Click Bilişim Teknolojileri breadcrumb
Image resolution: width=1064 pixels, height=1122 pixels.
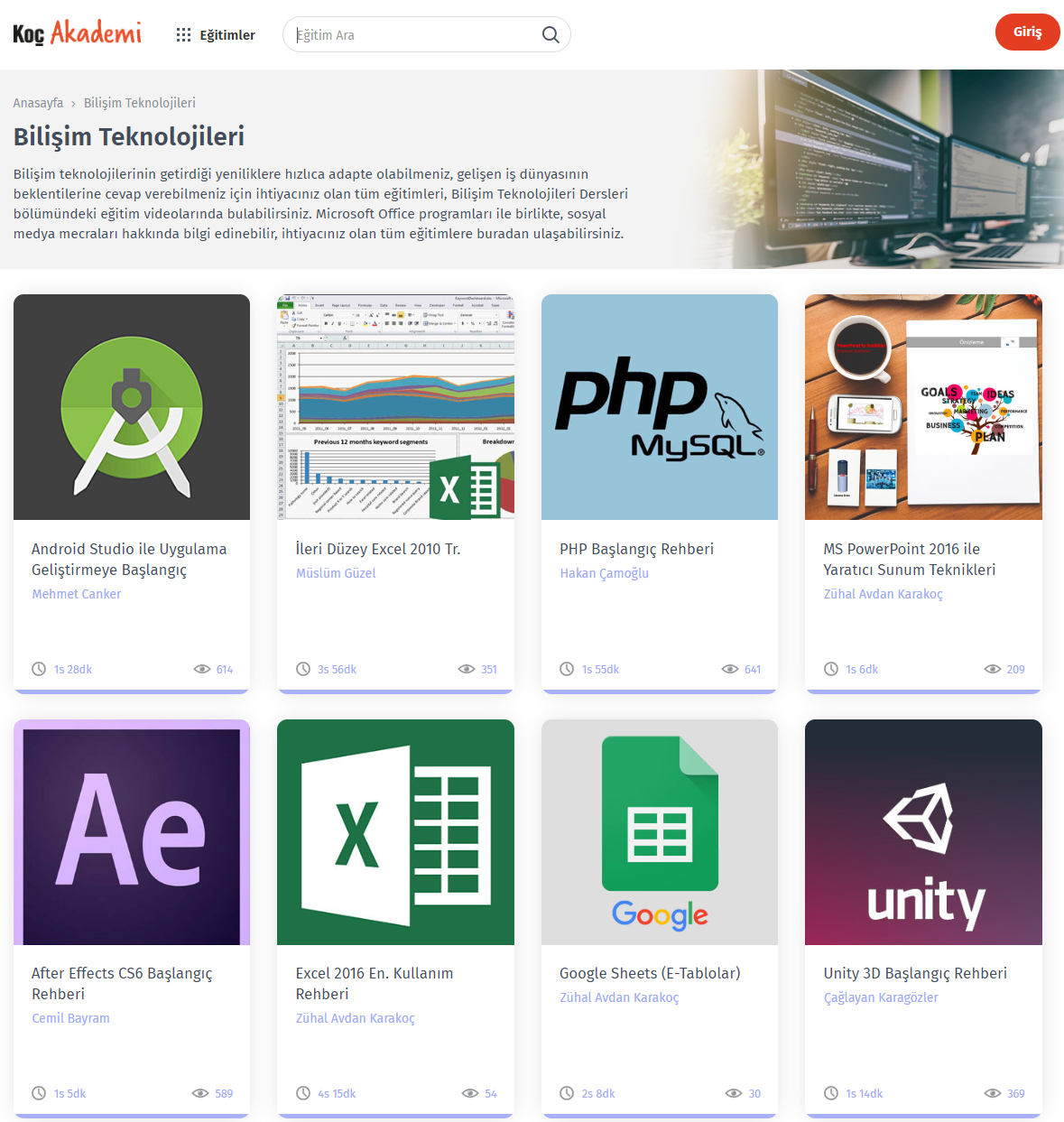(140, 103)
